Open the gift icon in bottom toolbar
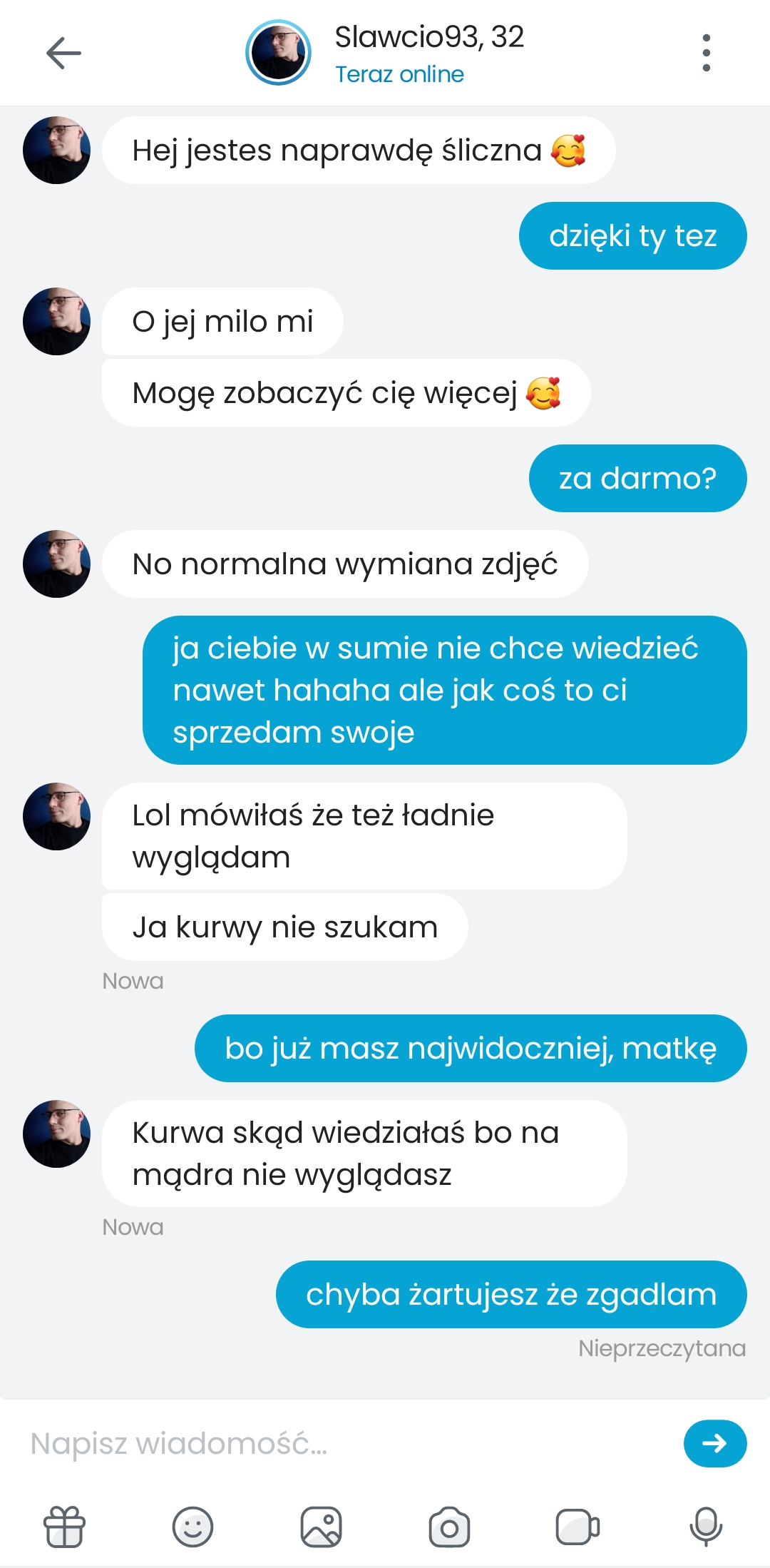 point(65,1527)
